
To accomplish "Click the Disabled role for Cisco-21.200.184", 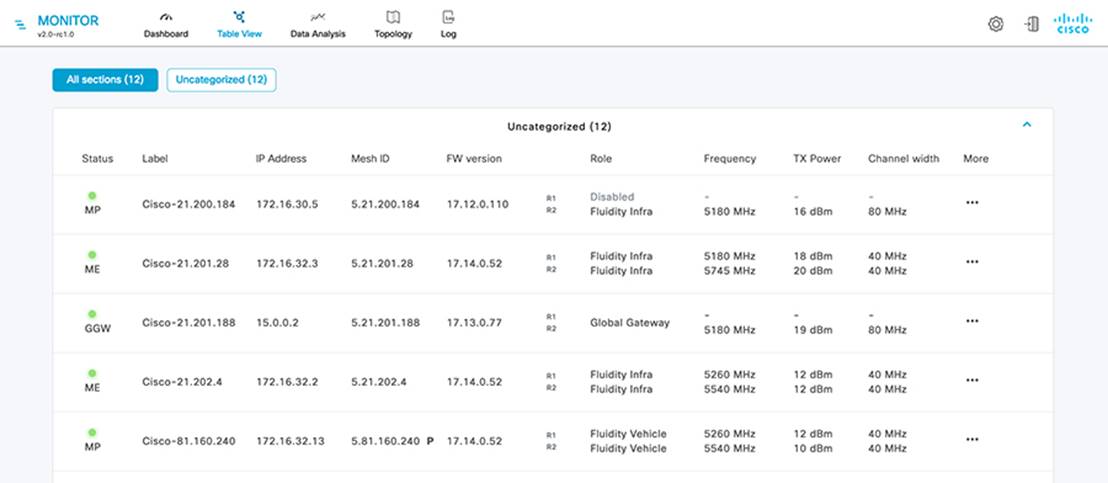I will (612, 197).
